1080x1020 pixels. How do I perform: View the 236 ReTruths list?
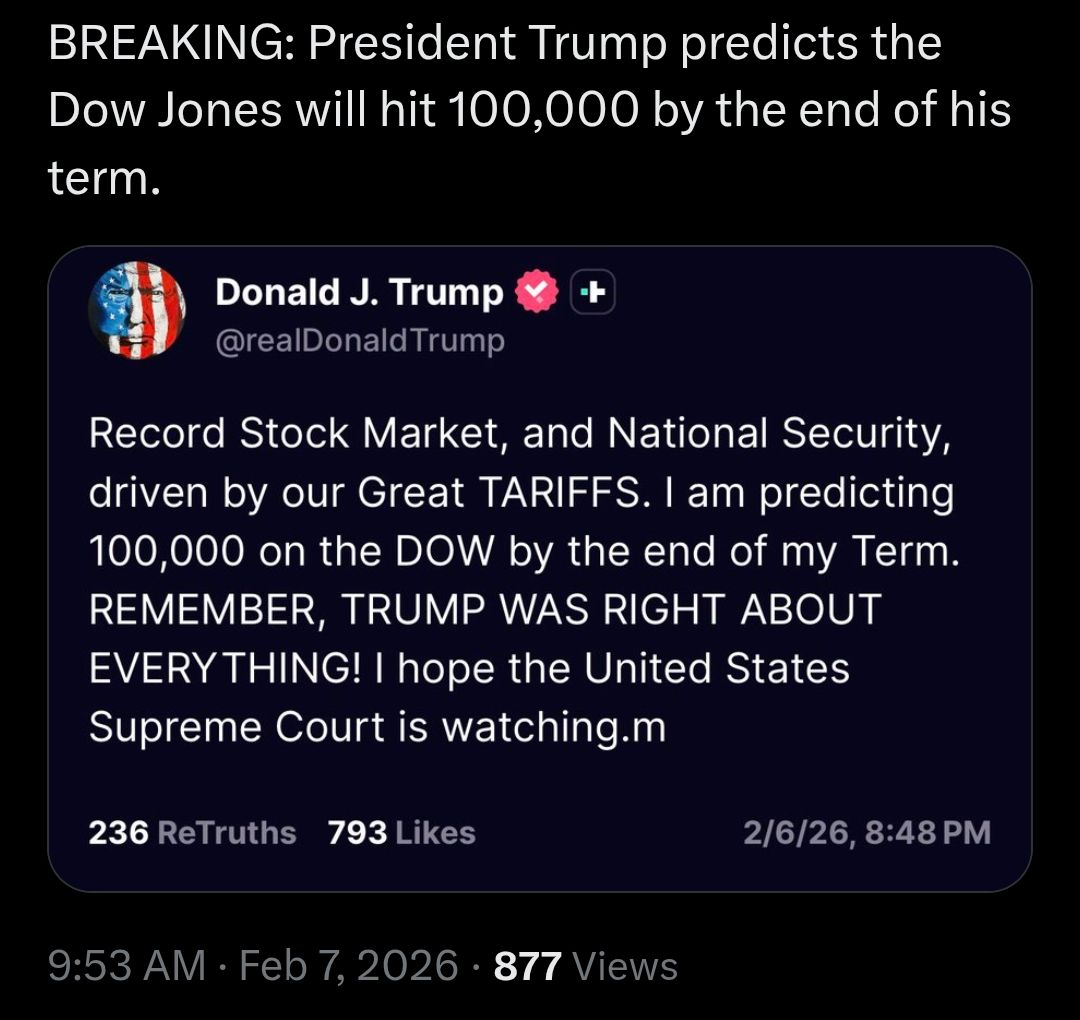pos(192,832)
